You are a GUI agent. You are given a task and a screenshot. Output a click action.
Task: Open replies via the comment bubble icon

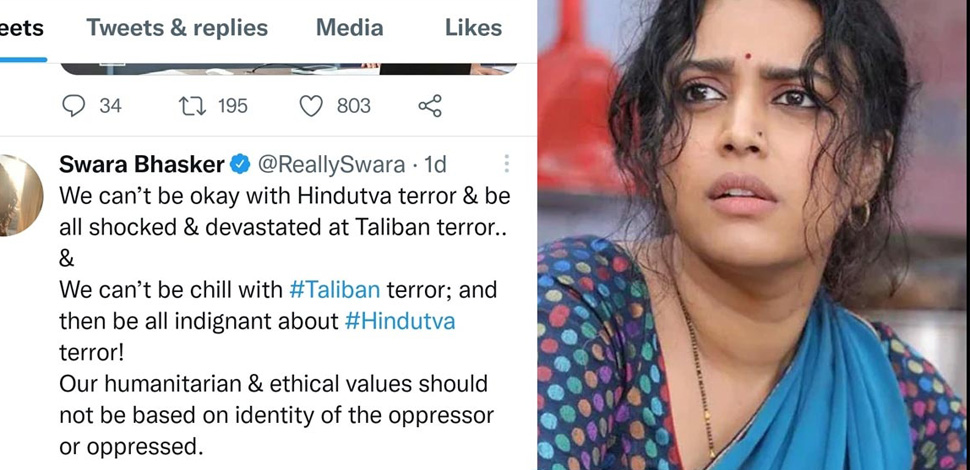pyautogui.click(x=74, y=106)
